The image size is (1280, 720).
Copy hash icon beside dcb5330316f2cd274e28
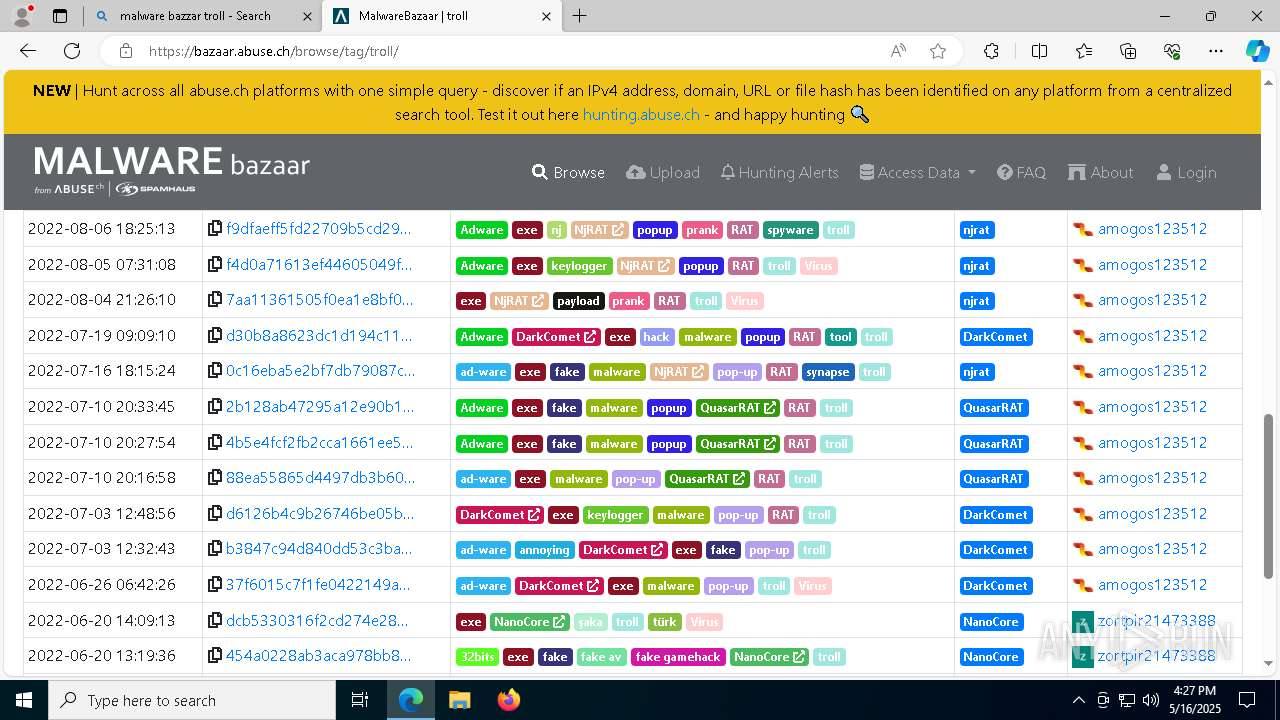click(215, 621)
